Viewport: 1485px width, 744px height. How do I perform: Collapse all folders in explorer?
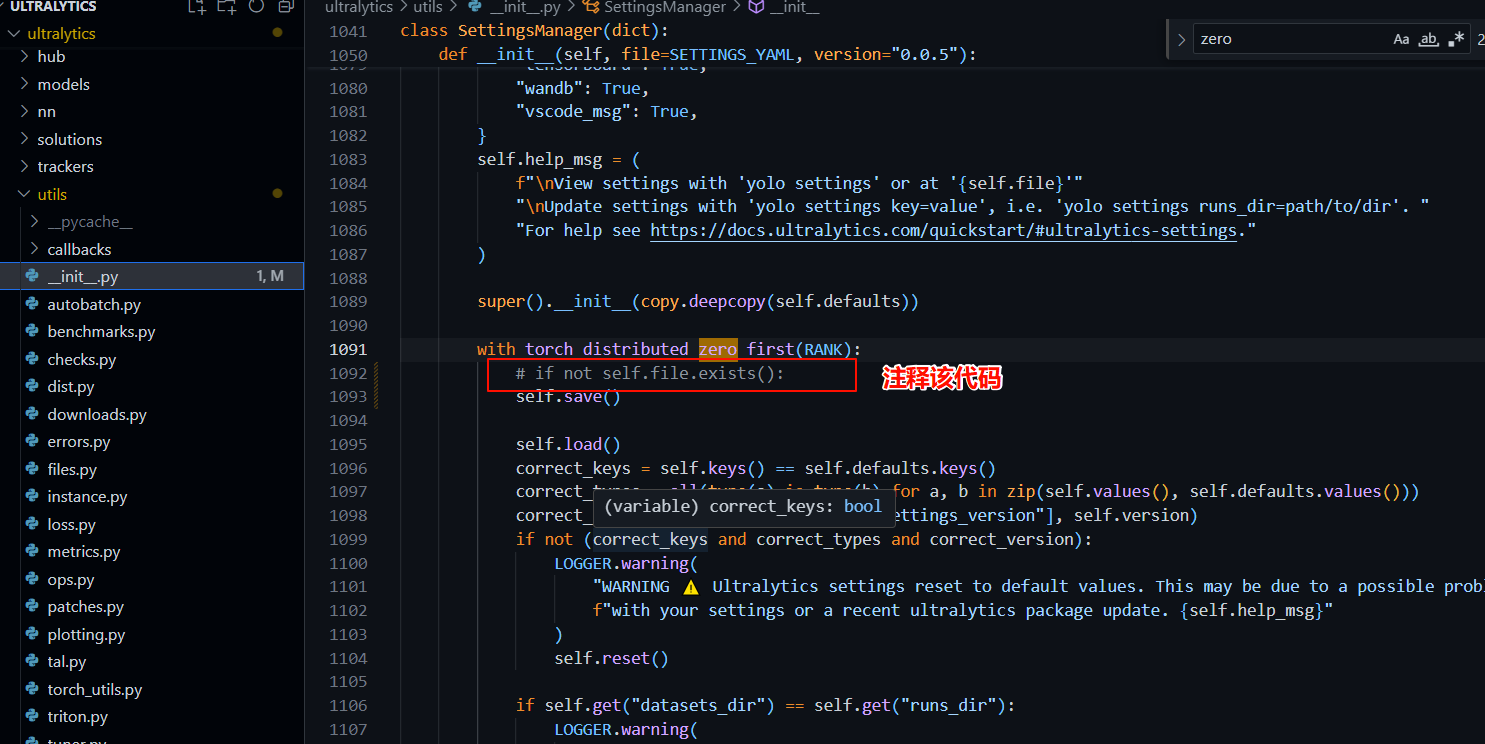pyautogui.click(x=284, y=7)
